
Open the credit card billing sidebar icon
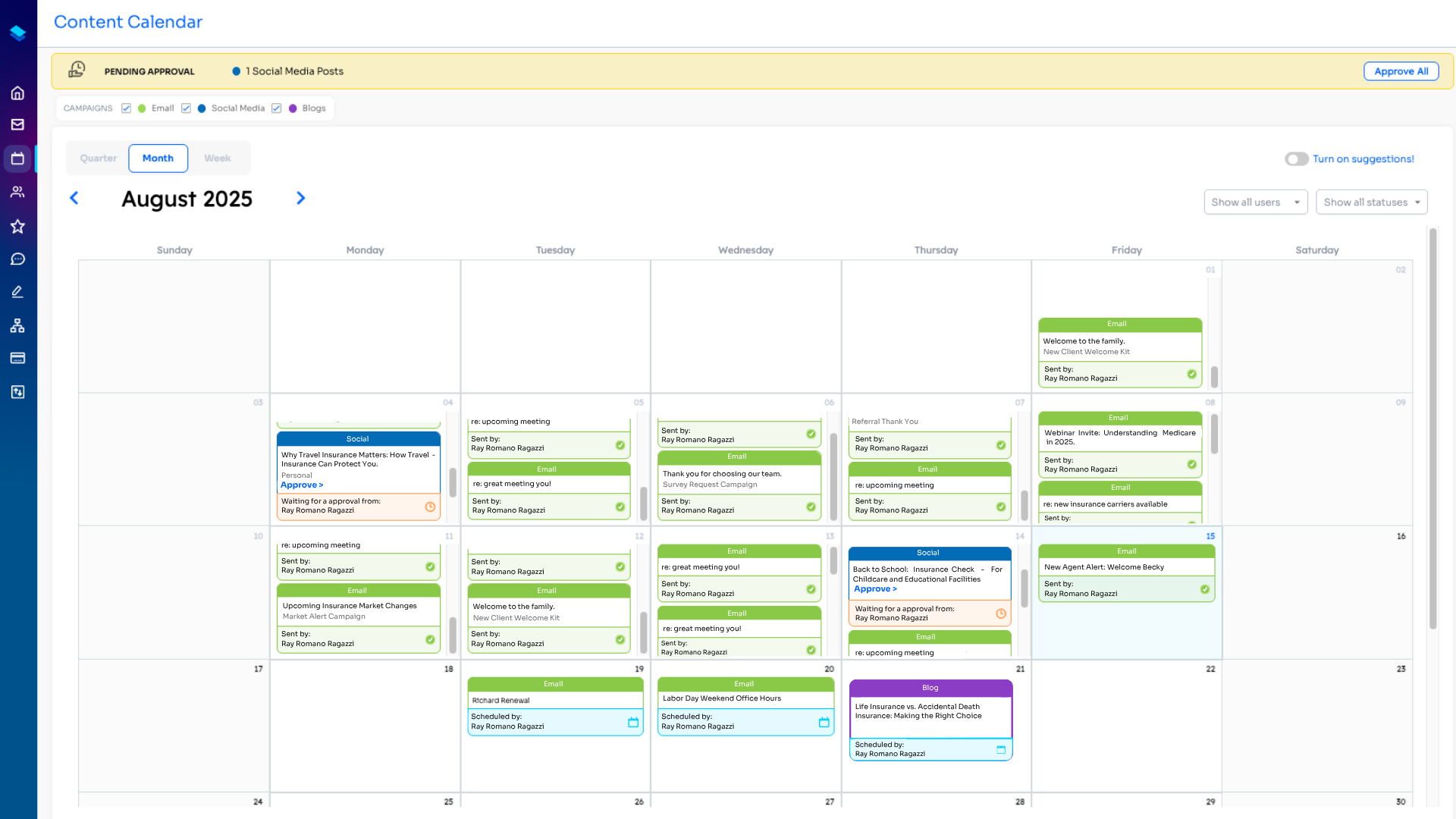(17, 358)
